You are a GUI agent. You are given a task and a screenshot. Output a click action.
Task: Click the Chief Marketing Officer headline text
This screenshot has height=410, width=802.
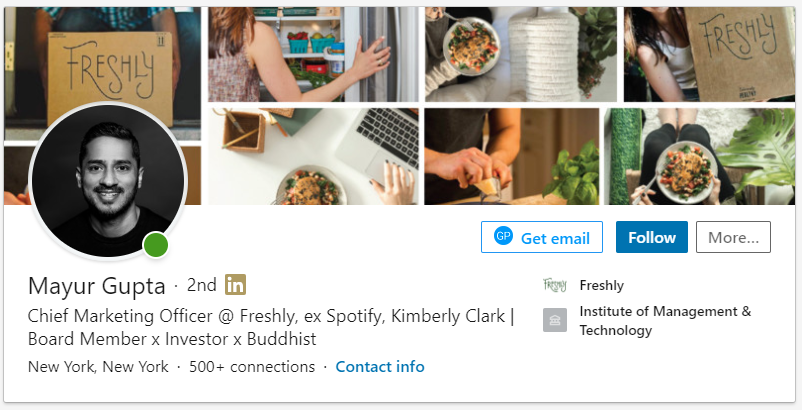point(271,327)
